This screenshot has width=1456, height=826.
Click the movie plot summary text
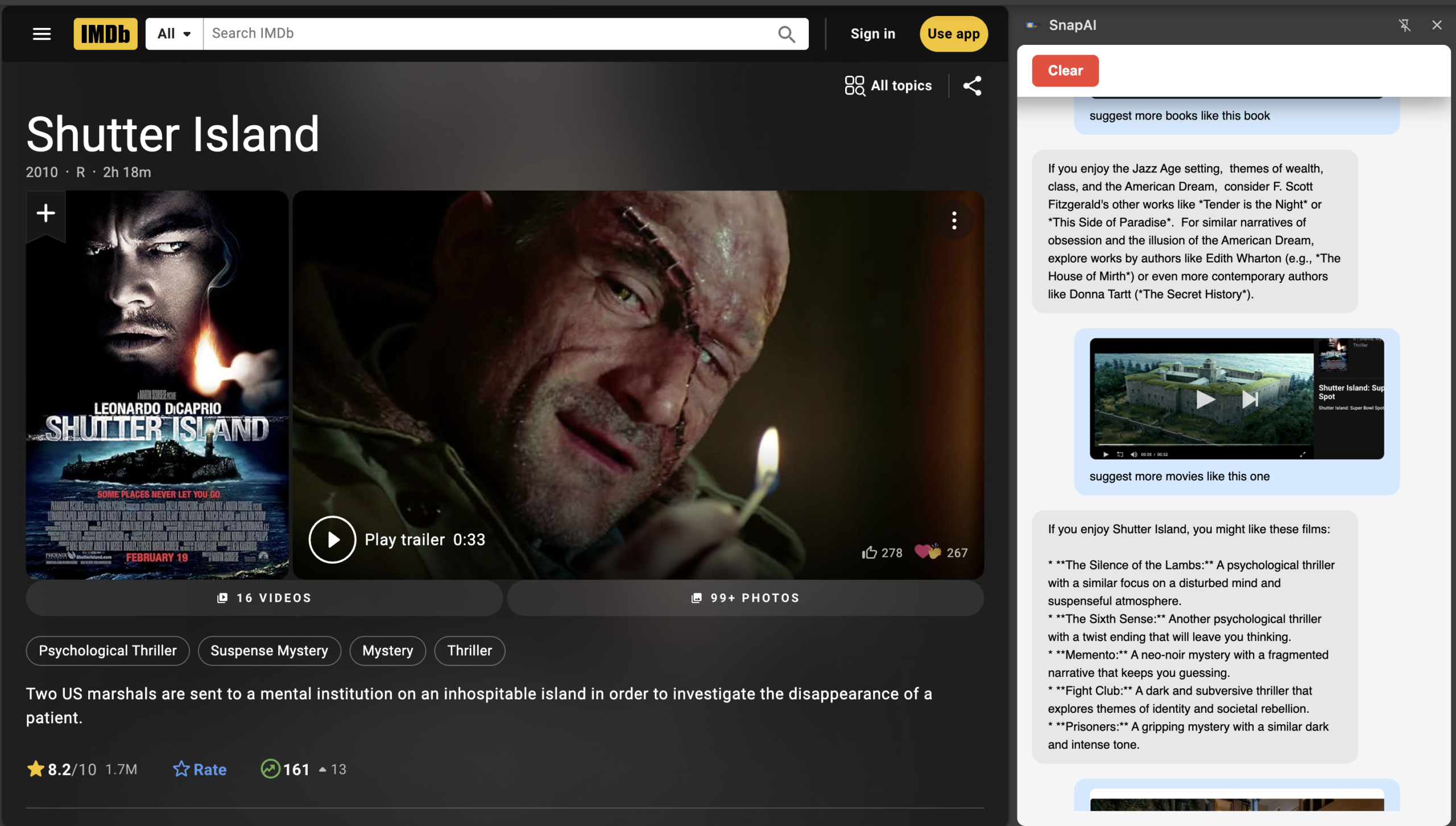click(x=479, y=705)
